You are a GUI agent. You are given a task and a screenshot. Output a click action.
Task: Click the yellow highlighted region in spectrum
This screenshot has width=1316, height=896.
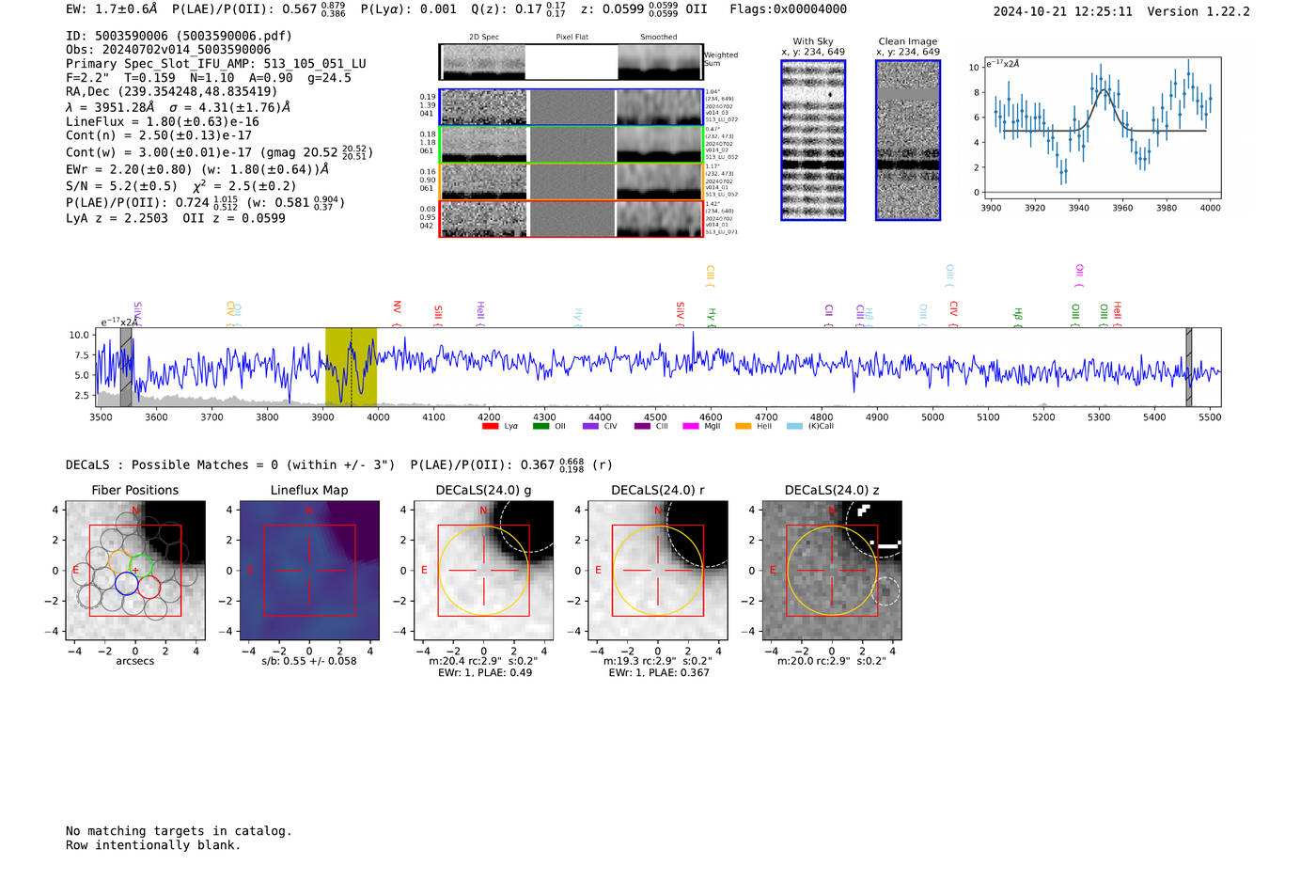coord(351,367)
